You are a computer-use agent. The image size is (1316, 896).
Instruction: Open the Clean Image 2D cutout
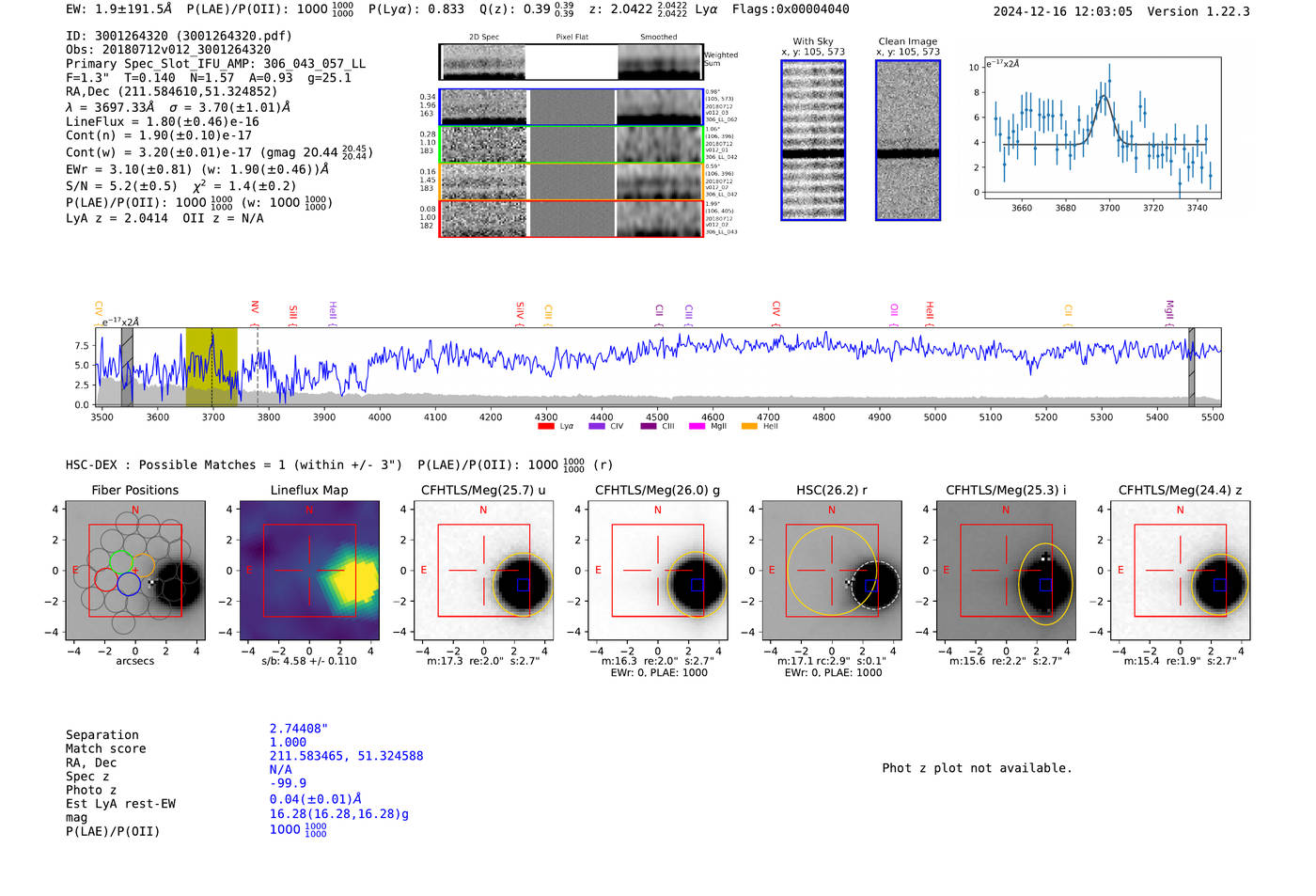click(x=908, y=140)
